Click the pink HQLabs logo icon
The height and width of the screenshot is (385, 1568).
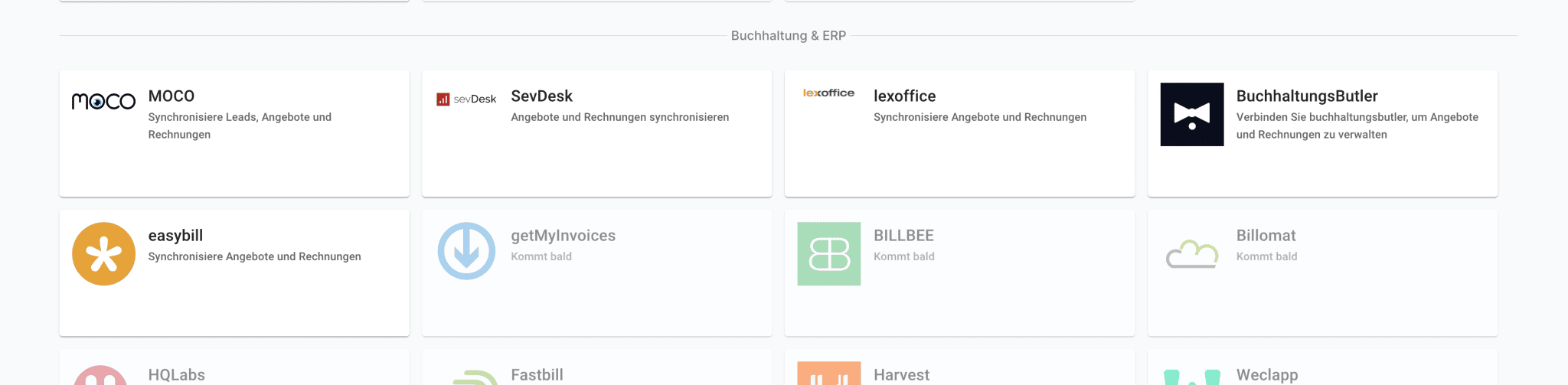(x=100, y=376)
